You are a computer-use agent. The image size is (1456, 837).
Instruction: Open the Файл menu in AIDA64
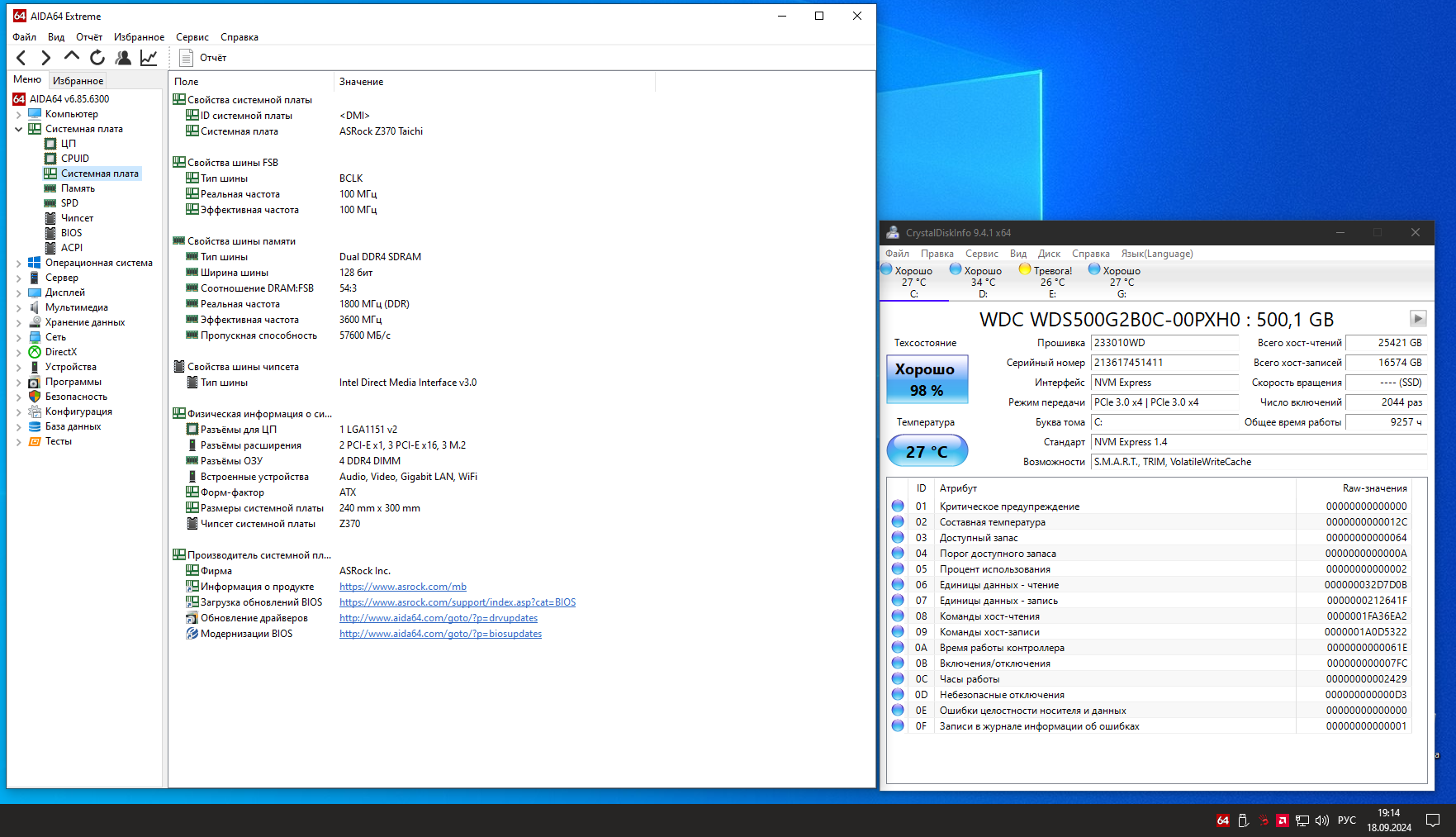click(25, 37)
